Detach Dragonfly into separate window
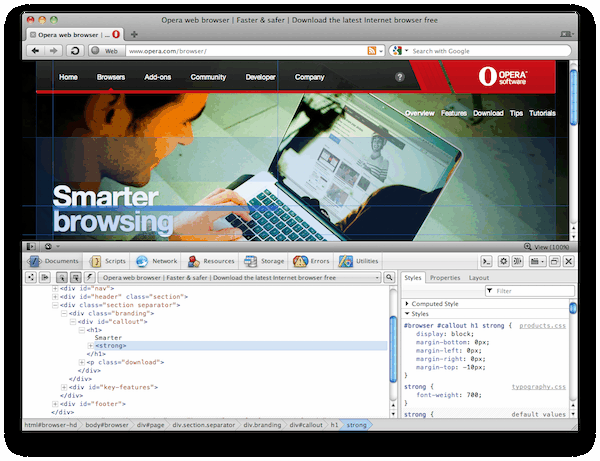 pos(554,261)
